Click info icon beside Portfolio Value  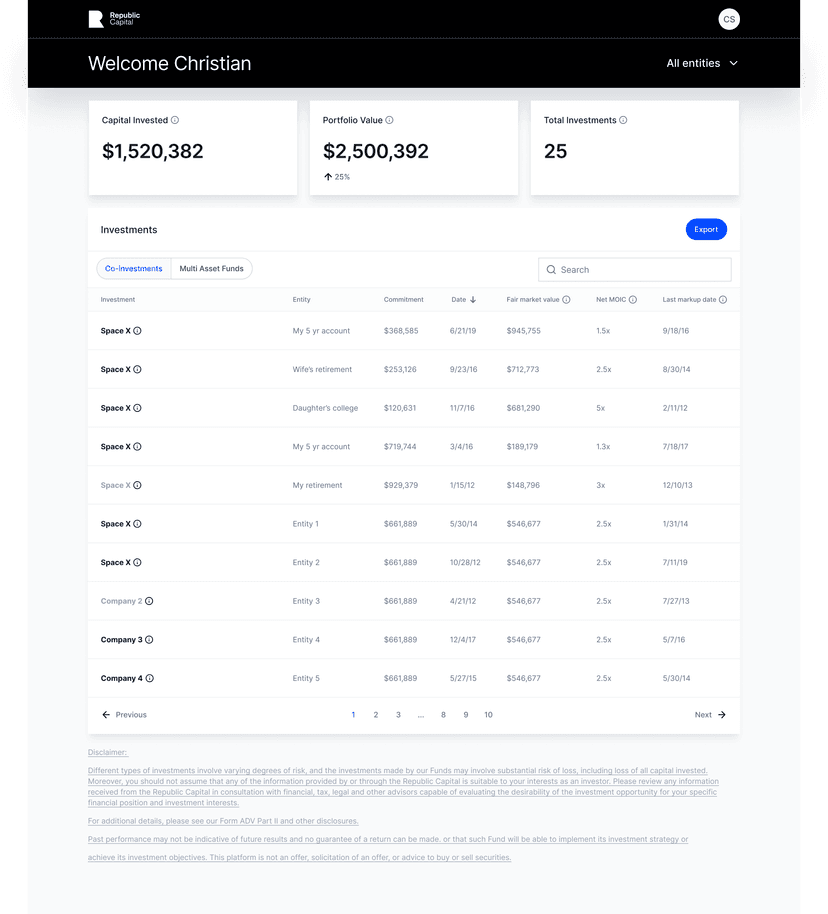(x=389, y=120)
